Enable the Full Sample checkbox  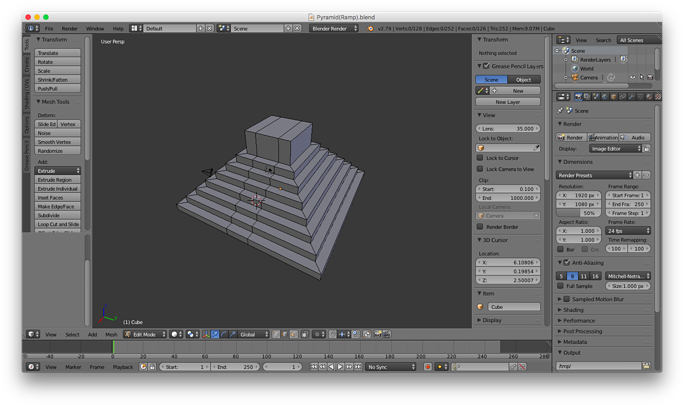[561, 286]
